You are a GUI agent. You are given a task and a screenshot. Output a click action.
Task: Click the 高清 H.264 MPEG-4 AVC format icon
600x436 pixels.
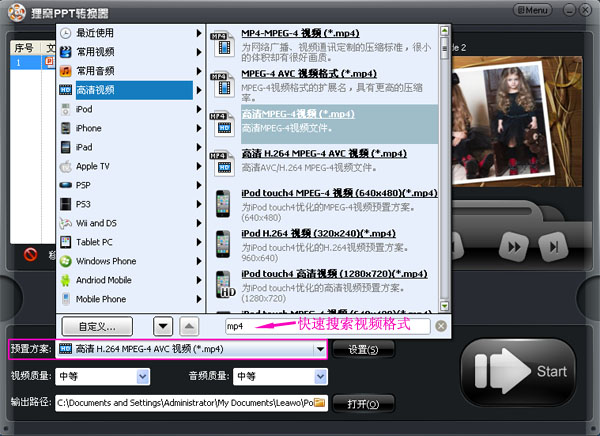[223, 163]
